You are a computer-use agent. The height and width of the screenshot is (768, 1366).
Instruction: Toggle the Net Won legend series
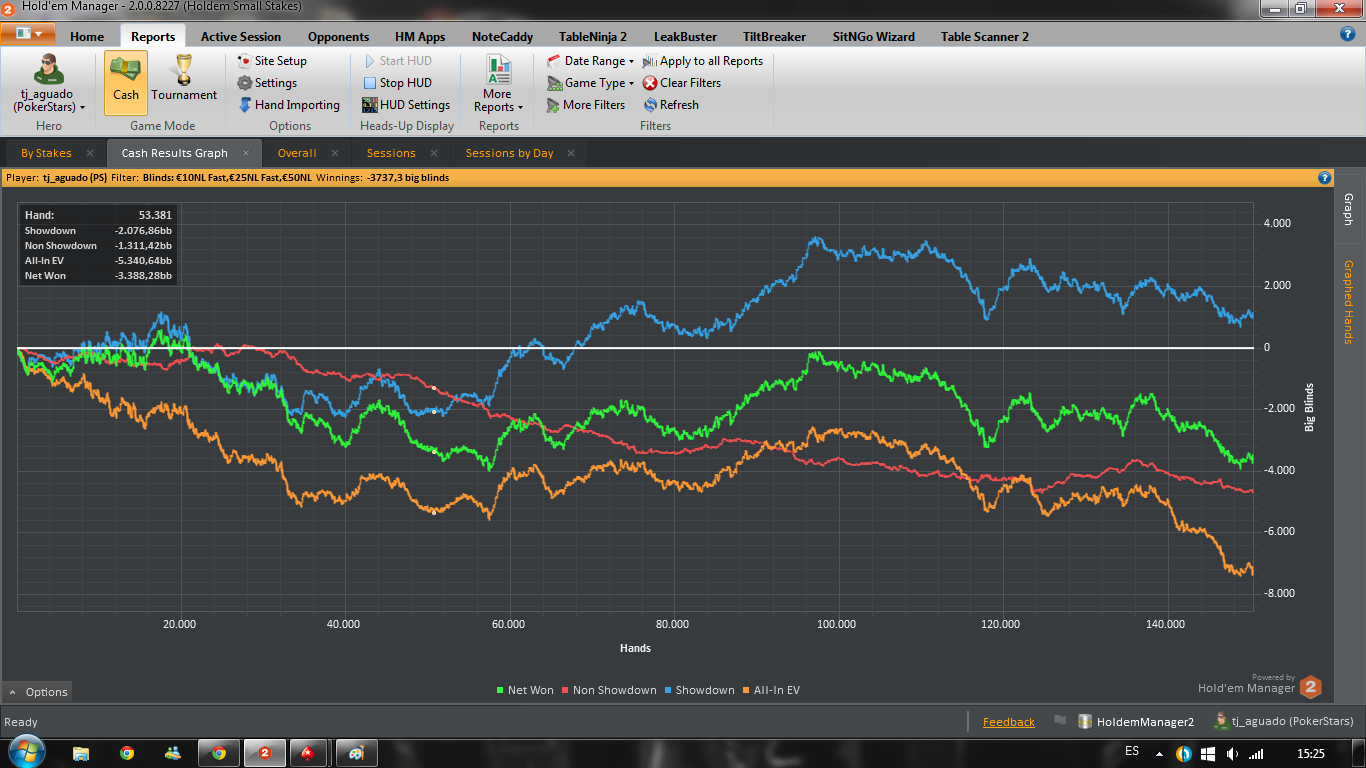(525, 690)
